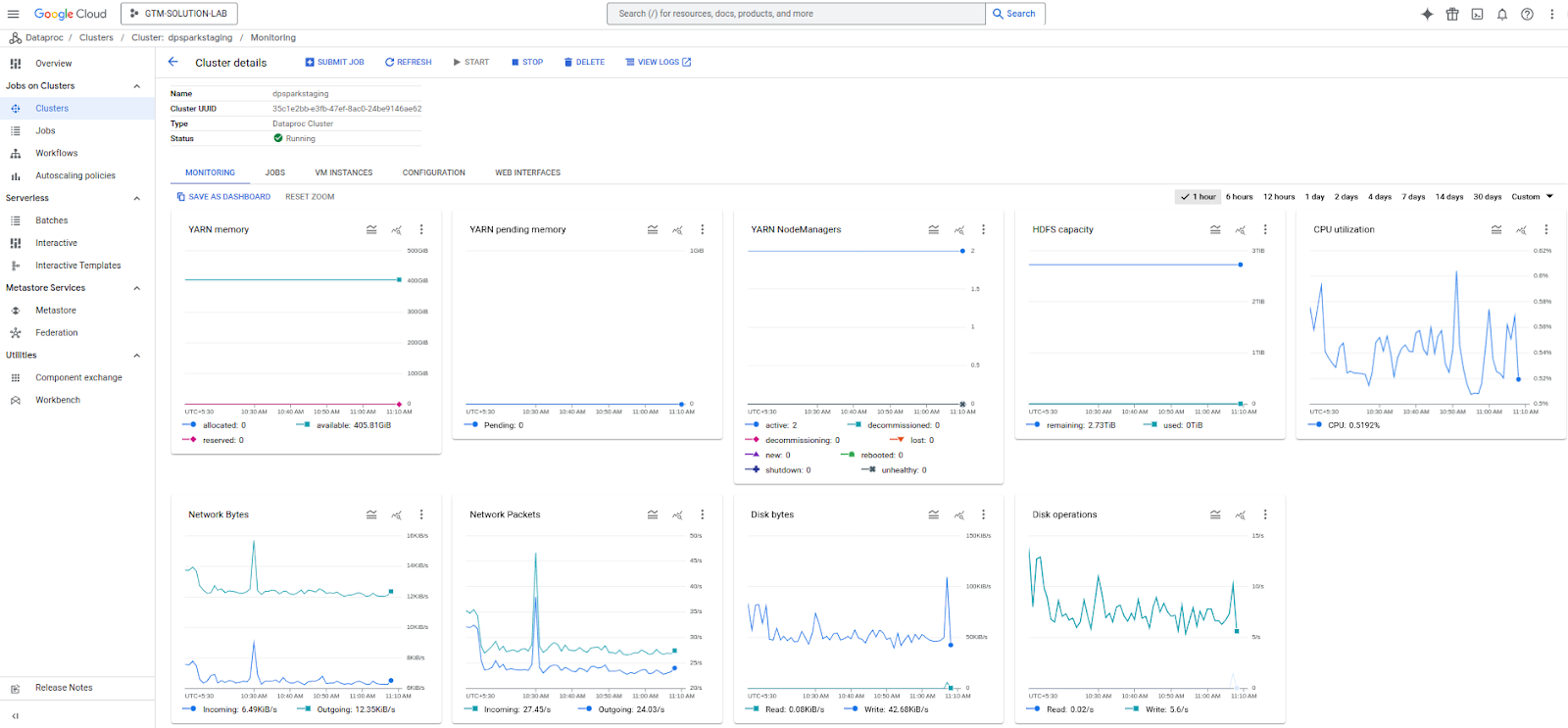Open the top bar more options menu
Screen dimensions: 1568x728
[1551, 14]
